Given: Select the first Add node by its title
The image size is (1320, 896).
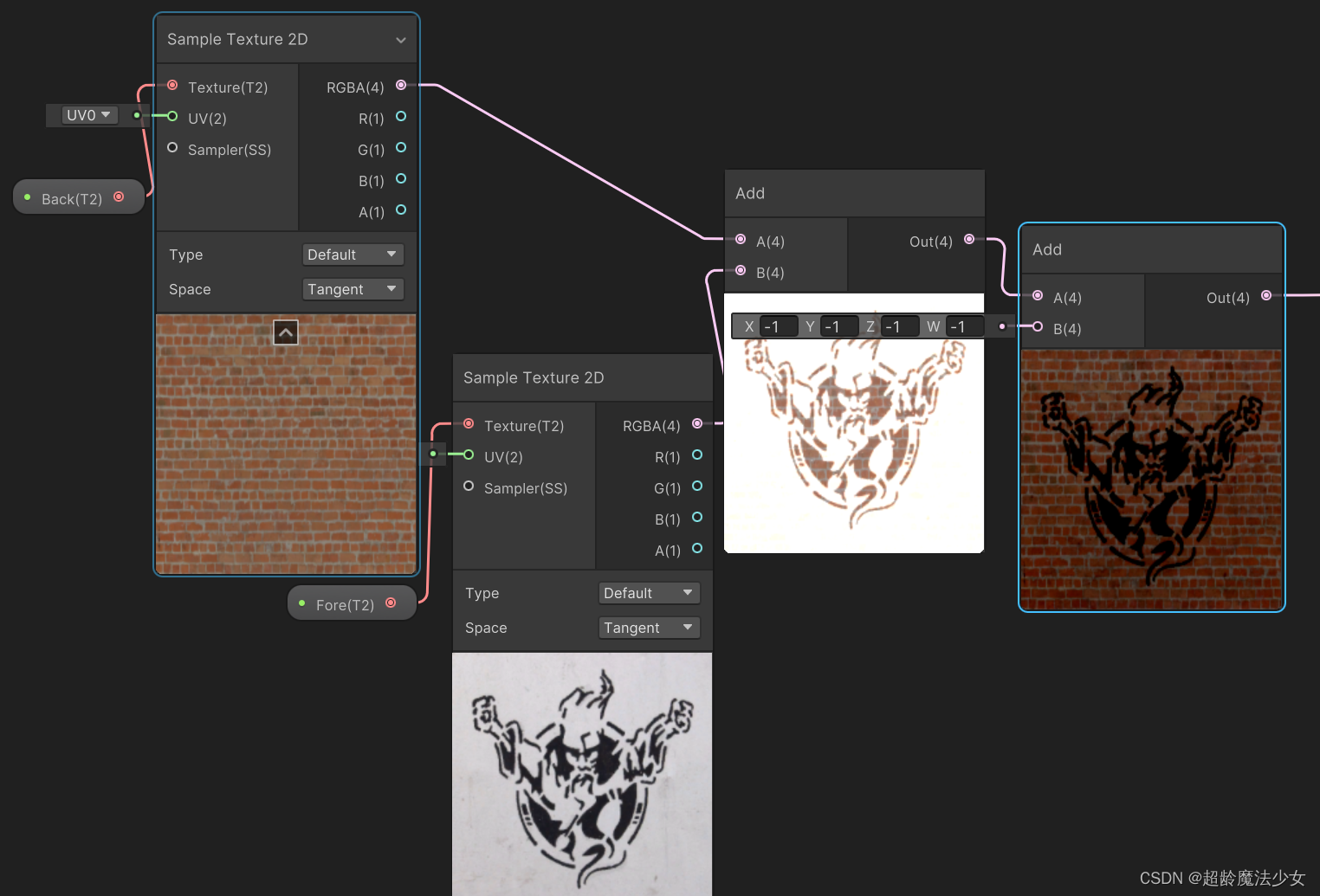Looking at the screenshot, I should point(750,193).
